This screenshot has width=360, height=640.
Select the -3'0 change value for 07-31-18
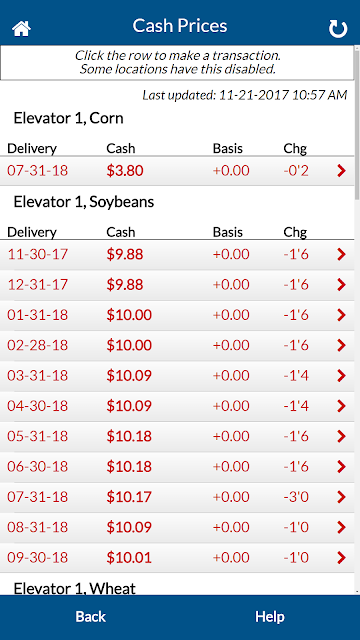pos(296,497)
